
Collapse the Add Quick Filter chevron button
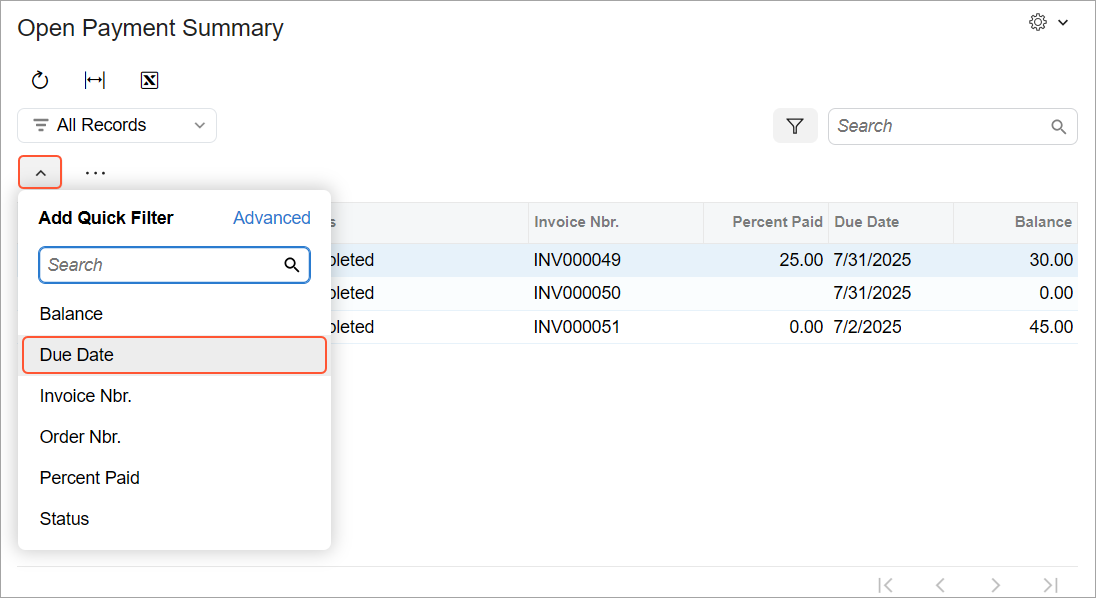40,173
